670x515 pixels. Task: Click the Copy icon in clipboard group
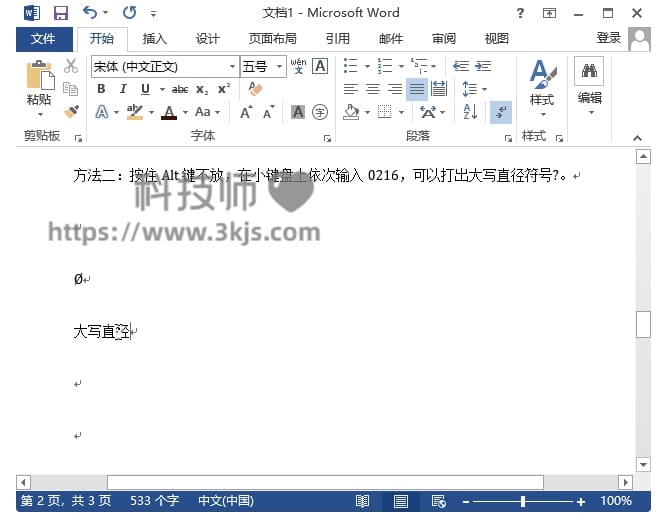tap(71, 89)
